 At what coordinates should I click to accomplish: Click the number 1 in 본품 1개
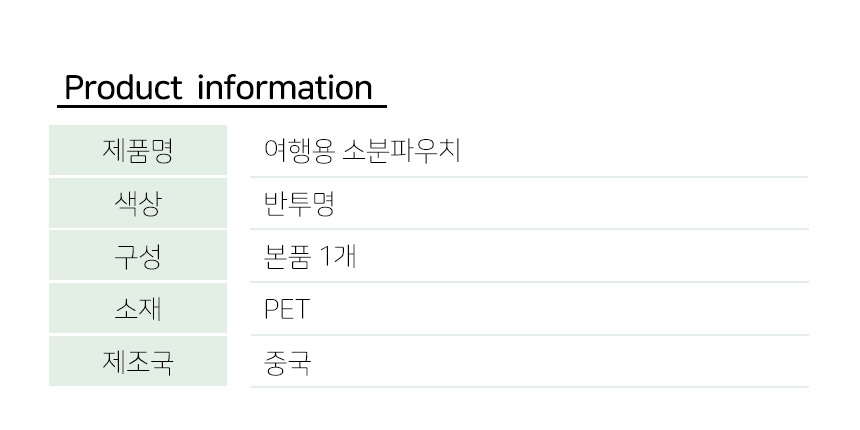tap(328, 257)
